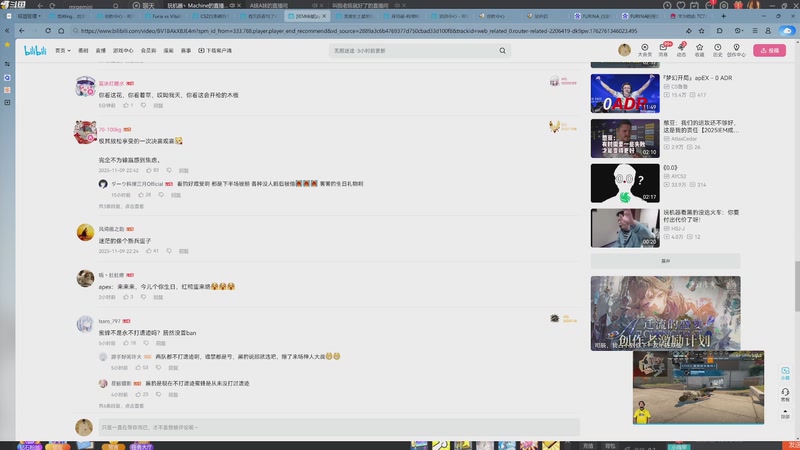
Task: Reply to the 70-100kg comment
Action: [x=184, y=170]
